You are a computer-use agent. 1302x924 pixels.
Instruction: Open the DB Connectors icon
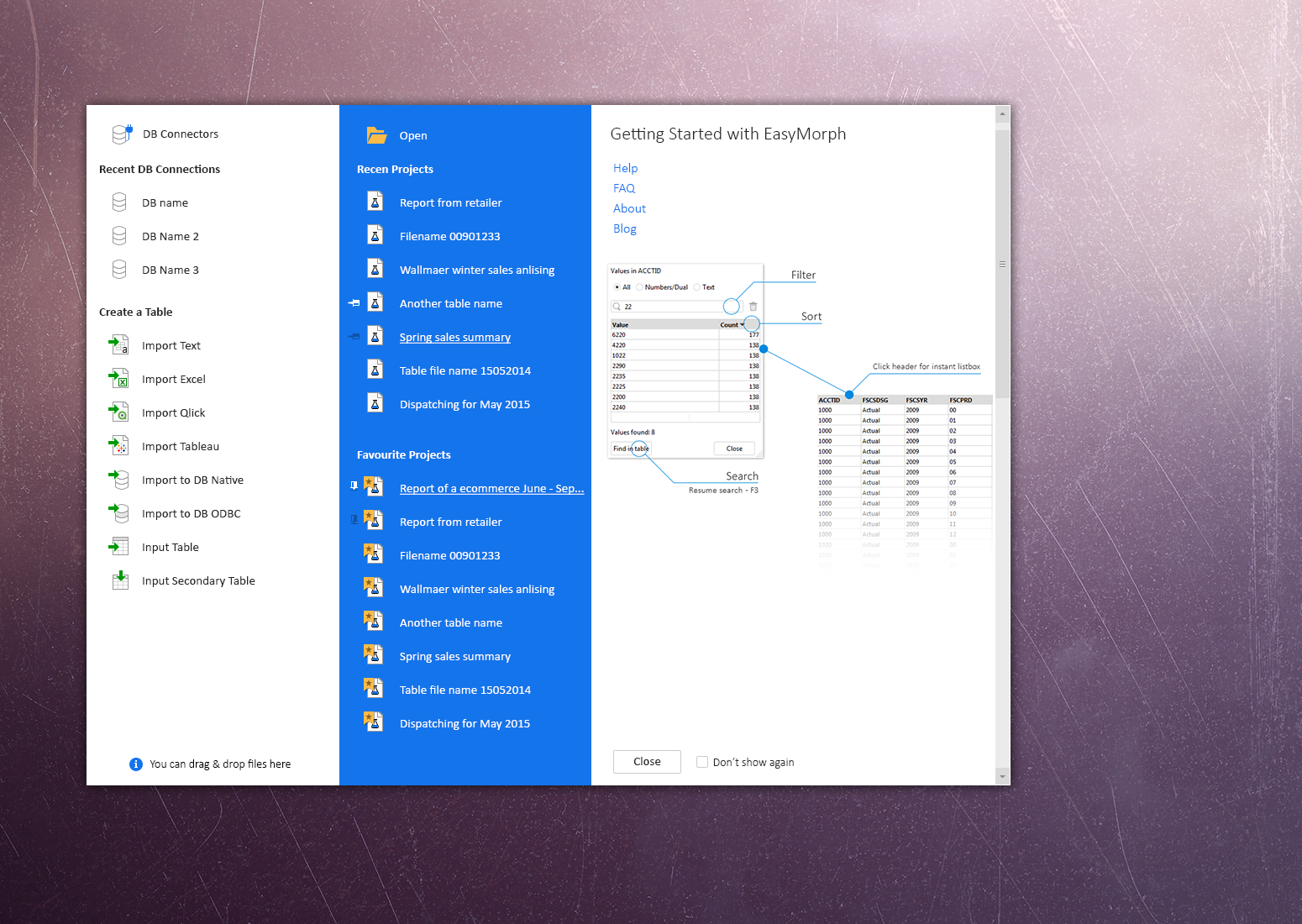pos(122,134)
